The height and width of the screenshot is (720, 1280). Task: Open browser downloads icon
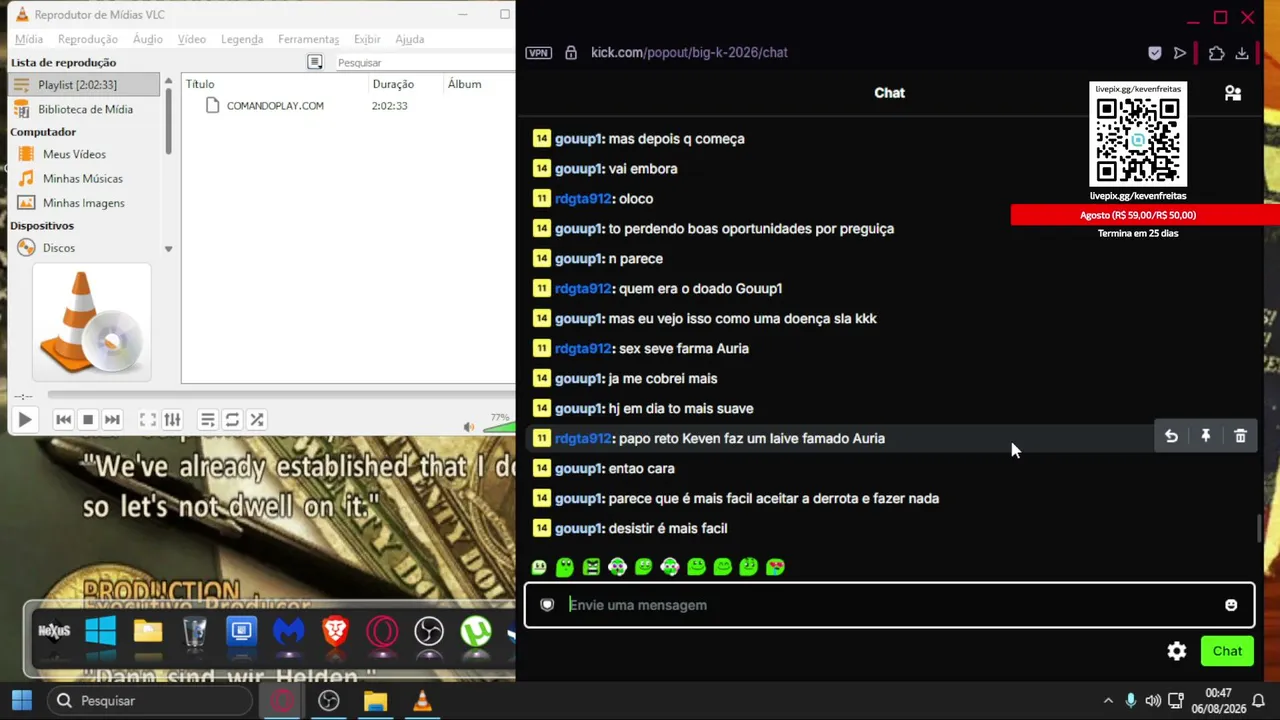pyautogui.click(x=1242, y=53)
